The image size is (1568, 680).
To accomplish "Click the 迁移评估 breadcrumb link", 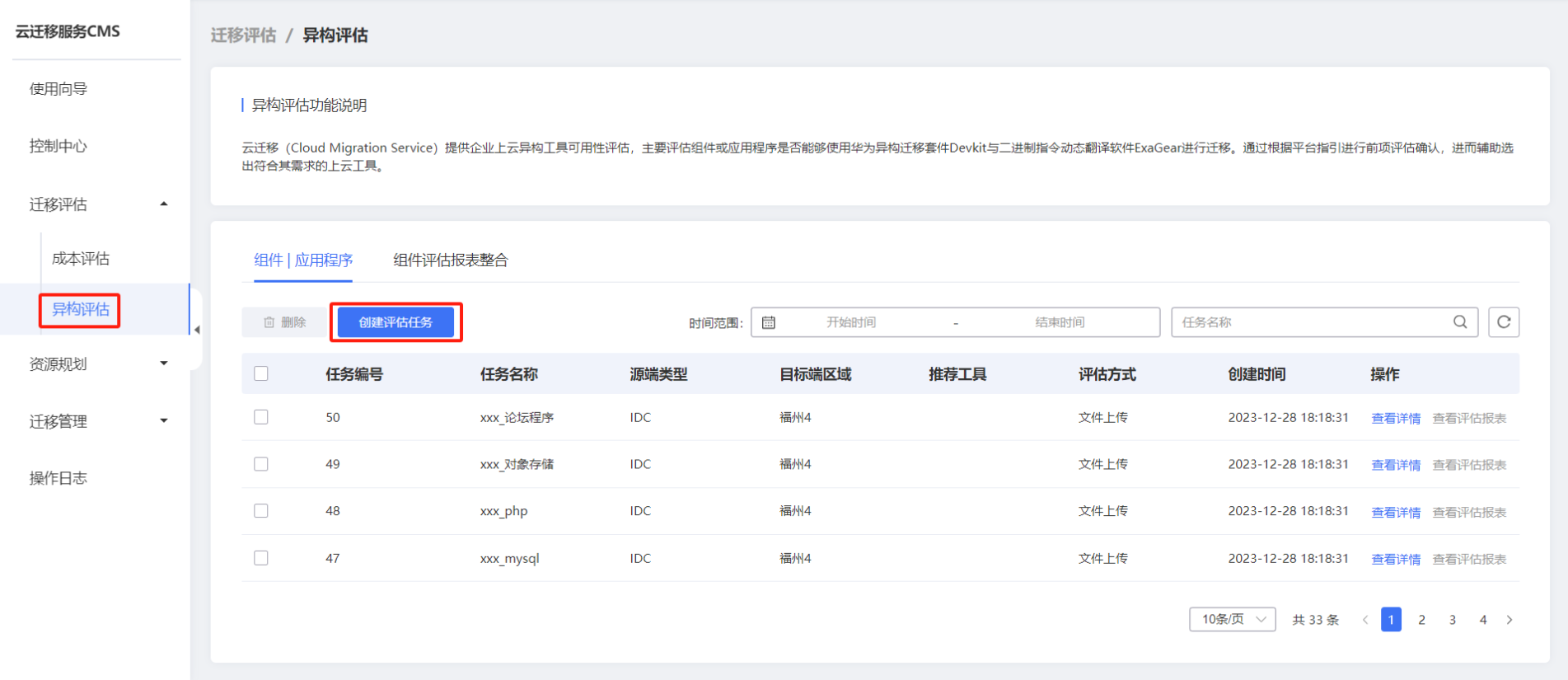I will 243,35.
